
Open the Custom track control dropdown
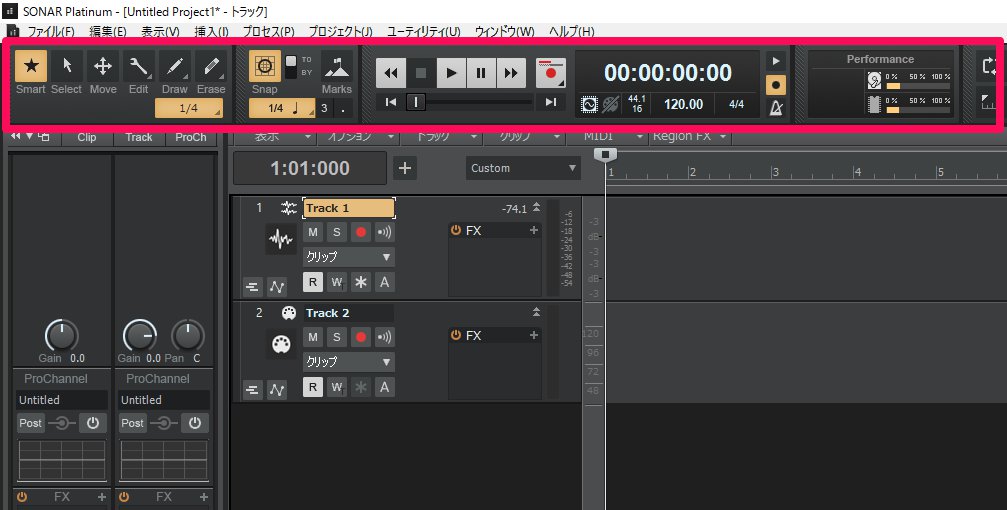pyautogui.click(x=523, y=168)
